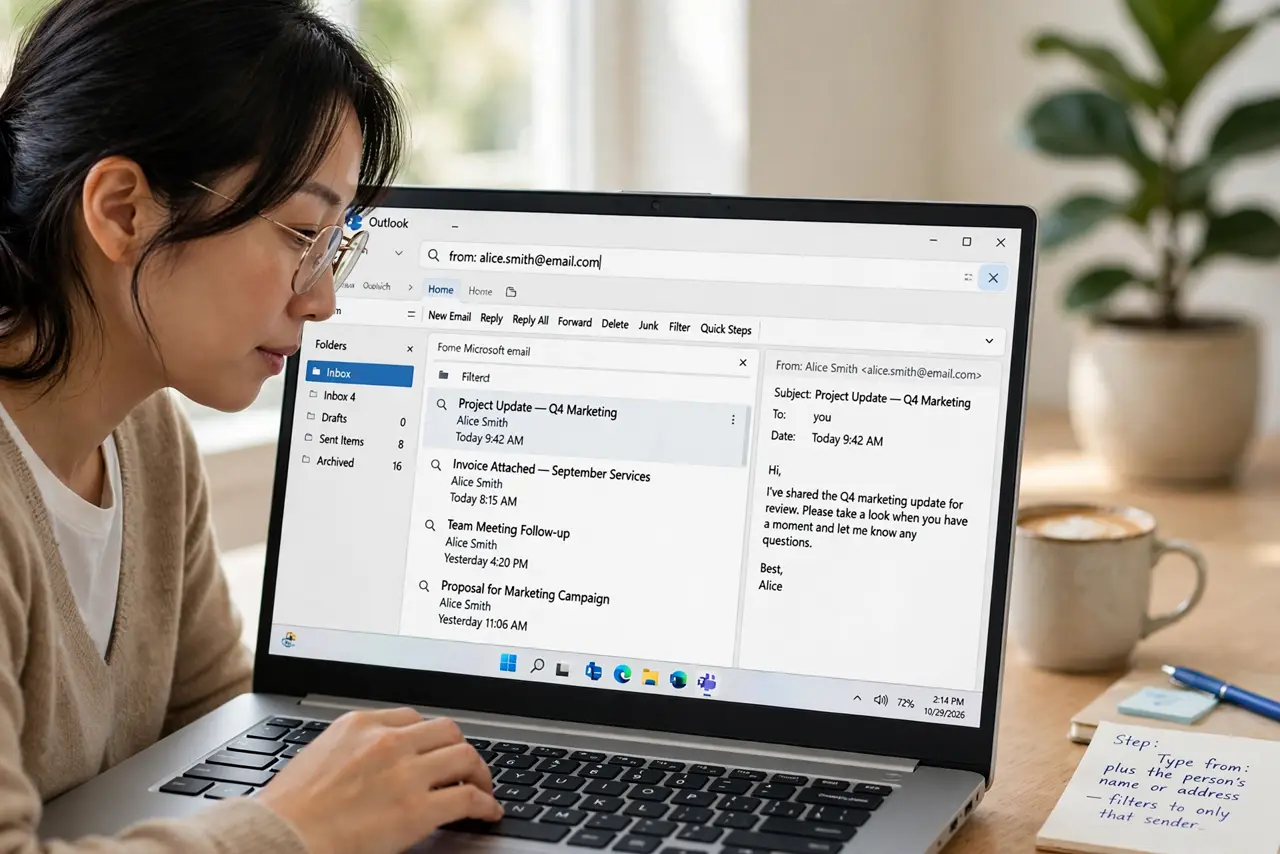
Task: Click the search icon beside the Invoice Attached email
Action: coord(436,465)
